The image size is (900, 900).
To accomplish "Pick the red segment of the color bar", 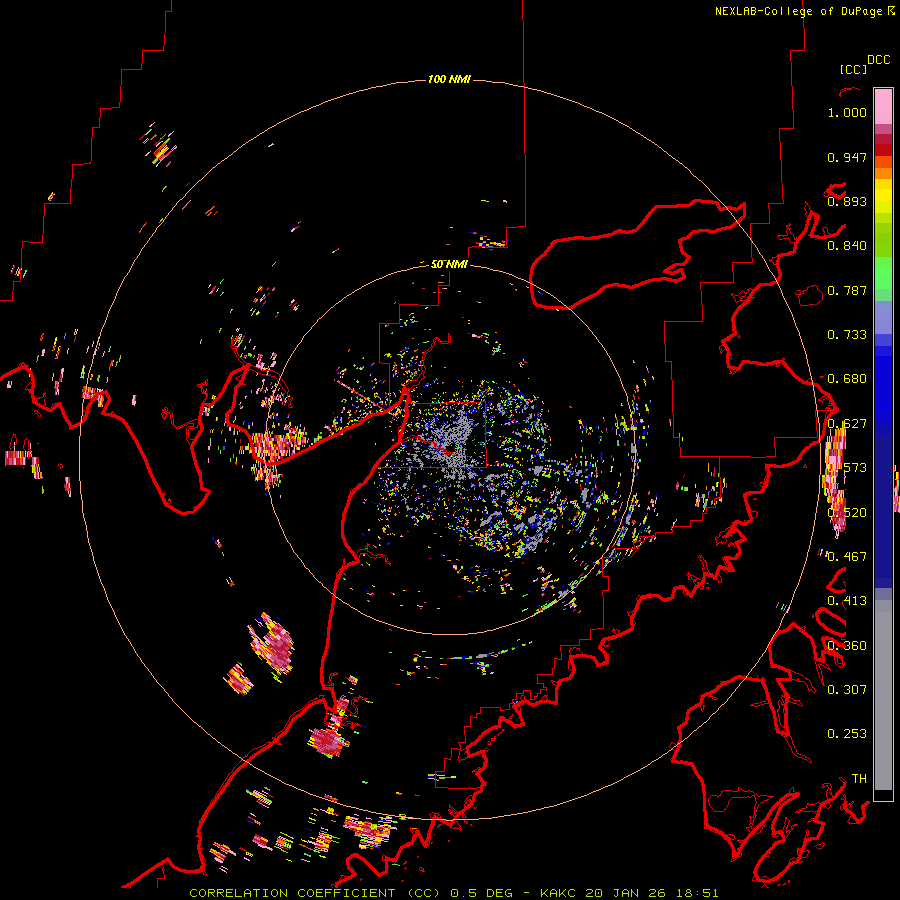I will point(883,150).
